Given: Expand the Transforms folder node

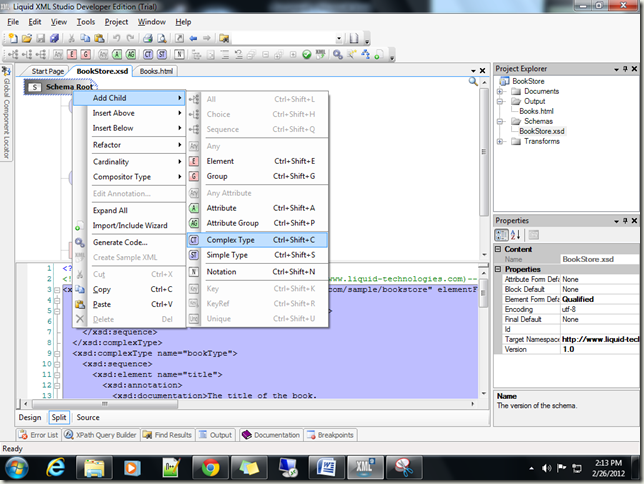Looking at the screenshot, I should pos(501,141).
